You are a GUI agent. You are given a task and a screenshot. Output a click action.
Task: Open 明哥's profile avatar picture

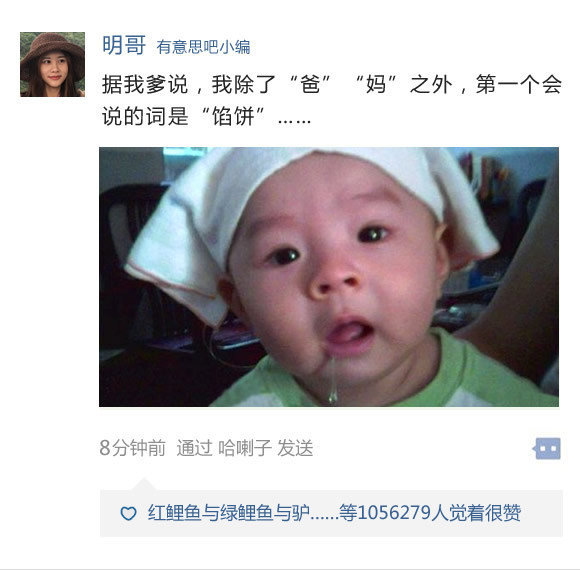52,64
